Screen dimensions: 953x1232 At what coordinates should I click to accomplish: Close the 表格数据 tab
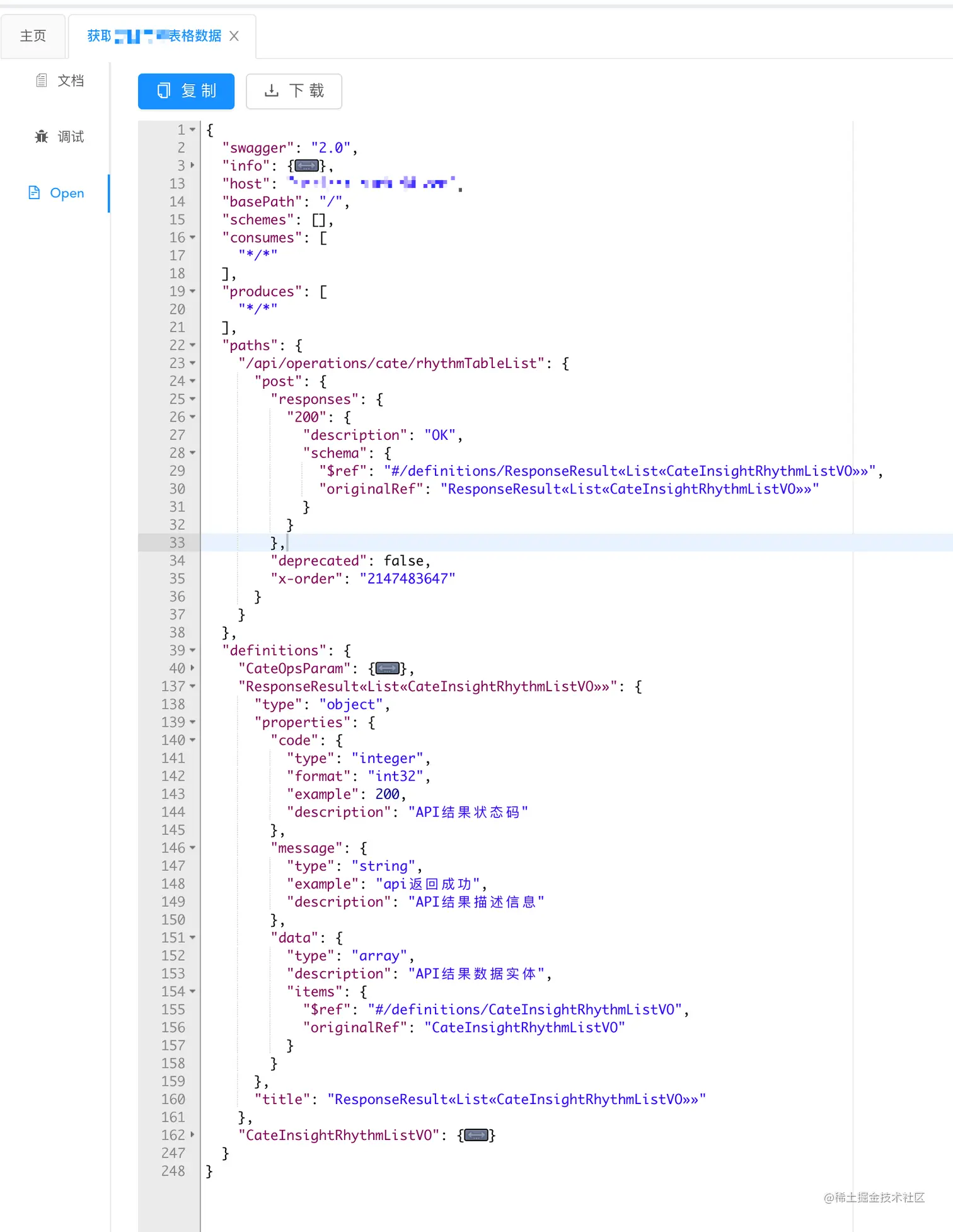pos(234,36)
